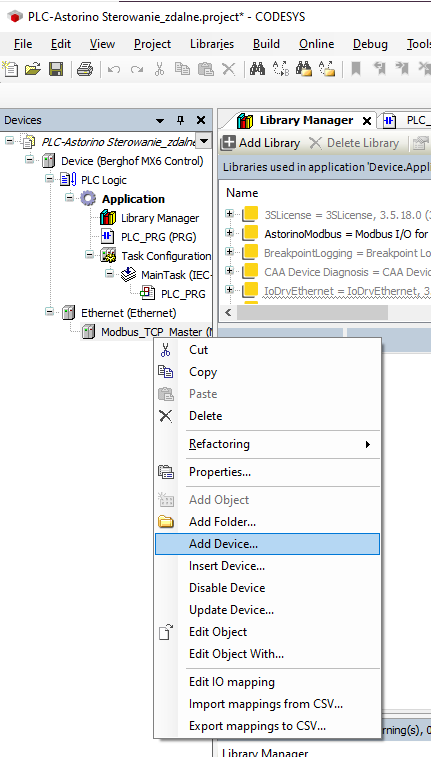Viewport: 432px width, 758px height.
Task: Click the Copy toolbar icon
Action: (182, 69)
